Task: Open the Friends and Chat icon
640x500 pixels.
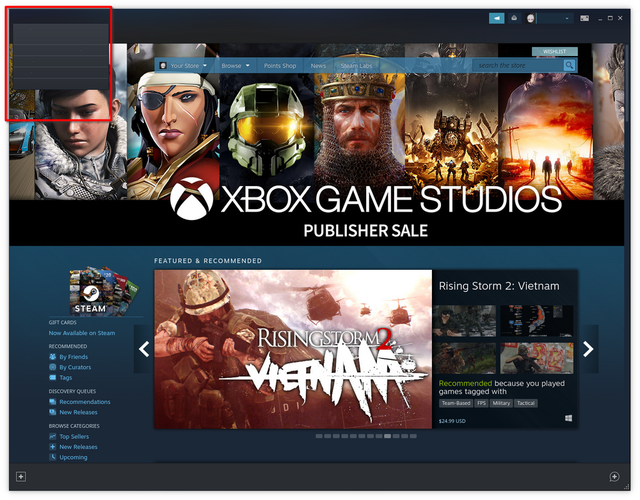Action: click(x=614, y=476)
